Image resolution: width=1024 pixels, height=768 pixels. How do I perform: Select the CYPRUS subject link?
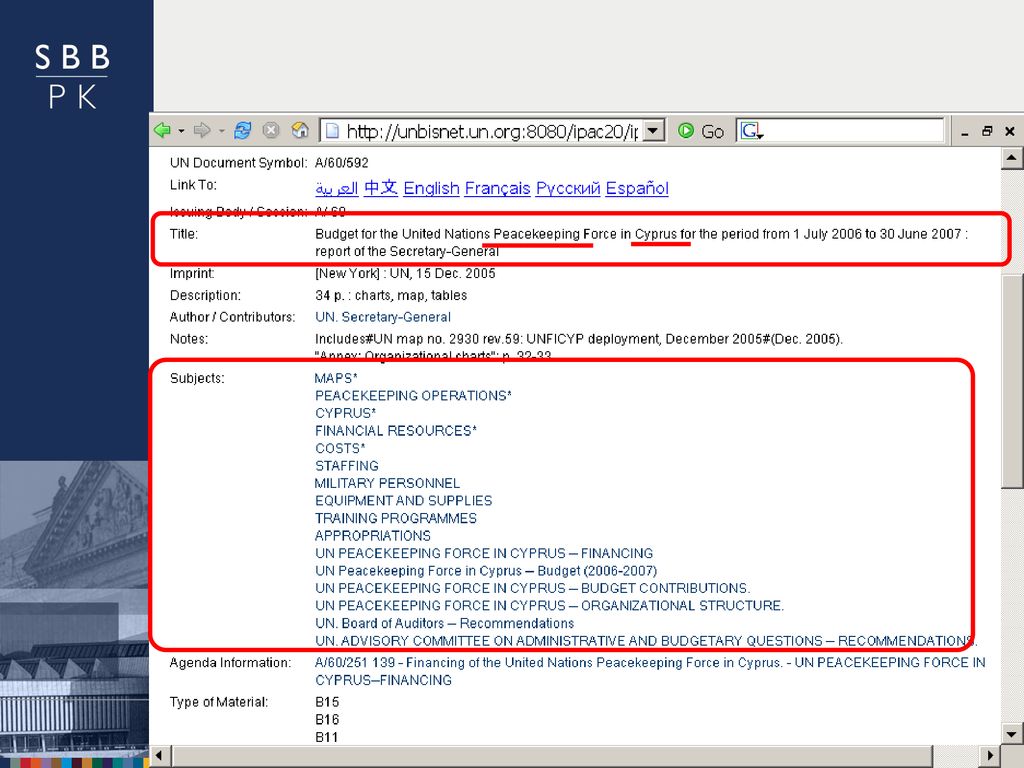pyautogui.click(x=345, y=413)
